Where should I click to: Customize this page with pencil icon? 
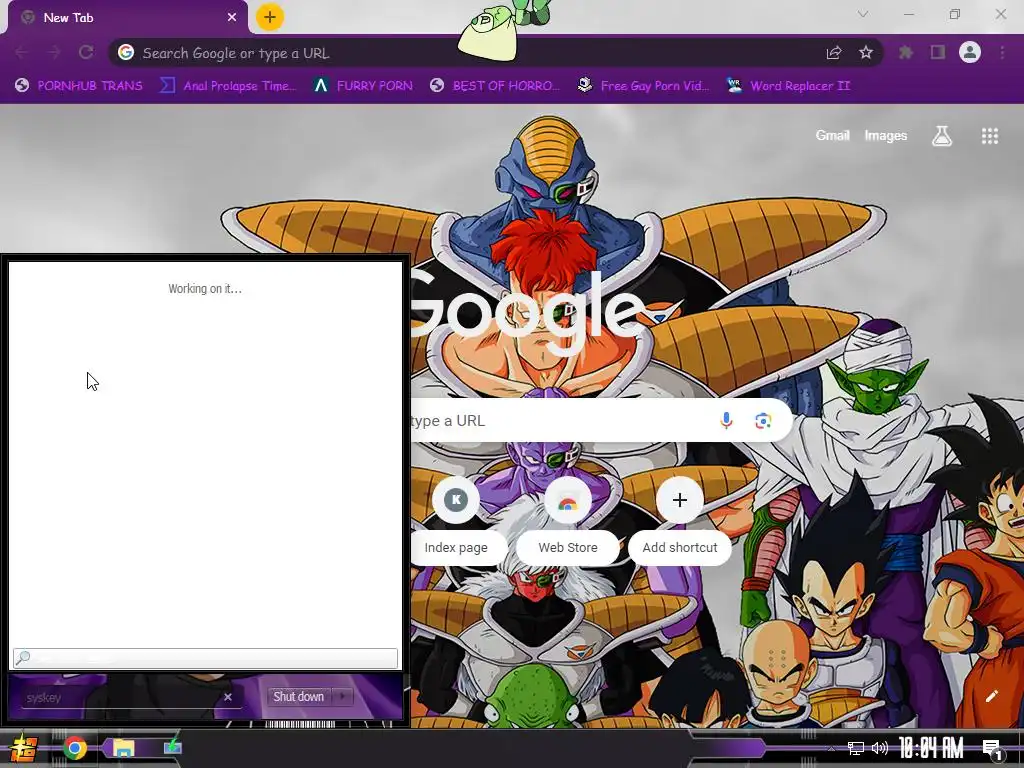(991, 696)
